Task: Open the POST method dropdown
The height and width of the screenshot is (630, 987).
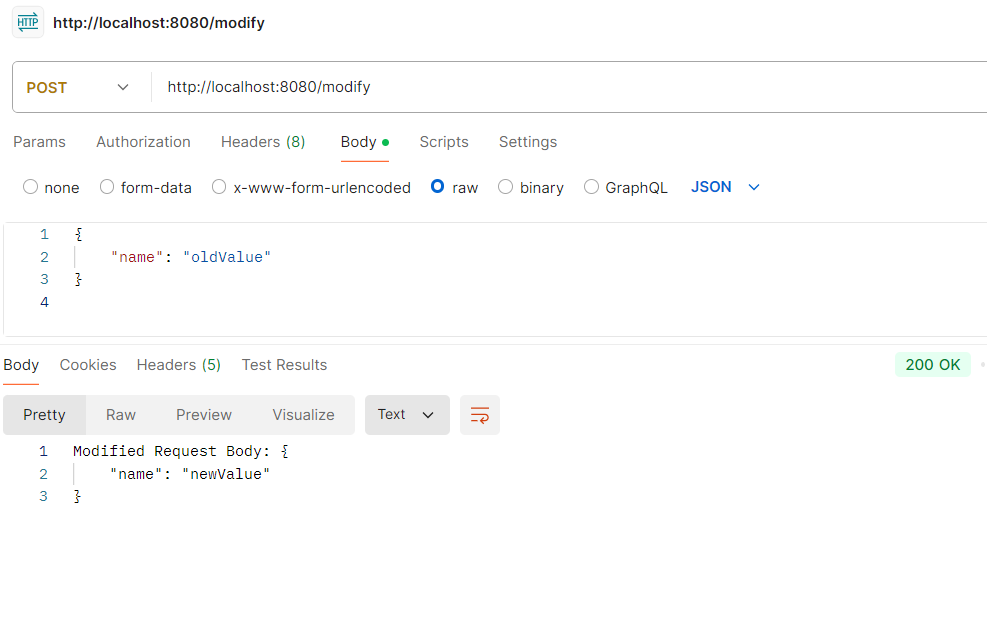Action: click(x=79, y=87)
